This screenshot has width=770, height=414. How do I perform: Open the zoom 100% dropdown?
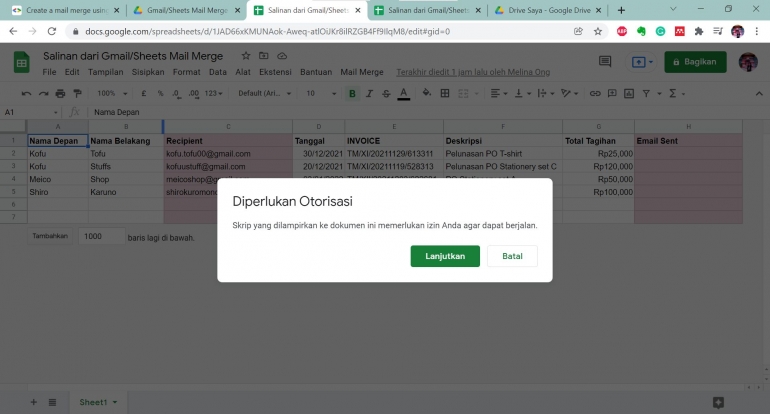[112, 93]
